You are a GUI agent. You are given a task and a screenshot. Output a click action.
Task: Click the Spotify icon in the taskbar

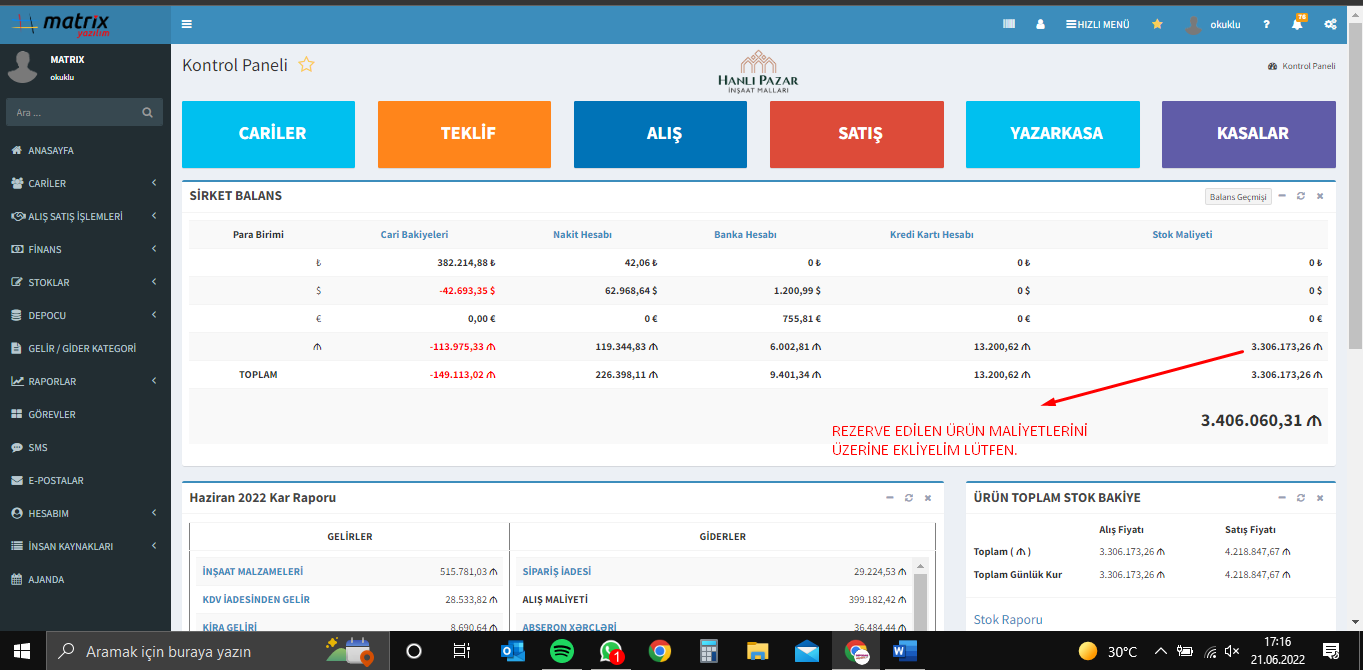coord(562,651)
